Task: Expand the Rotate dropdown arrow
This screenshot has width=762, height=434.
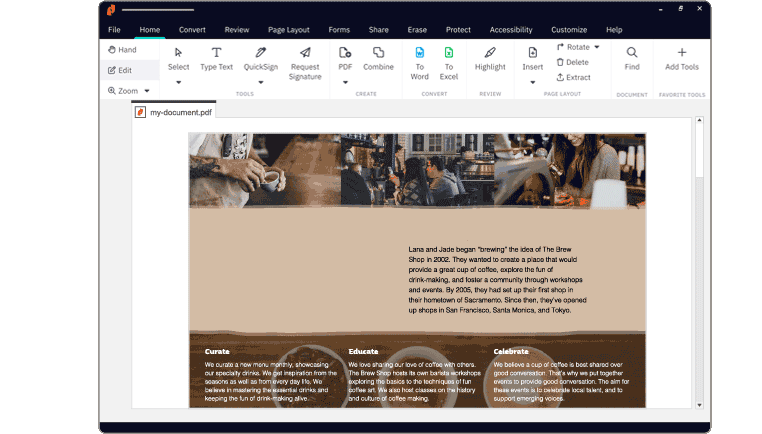Action: coord(597,47)
